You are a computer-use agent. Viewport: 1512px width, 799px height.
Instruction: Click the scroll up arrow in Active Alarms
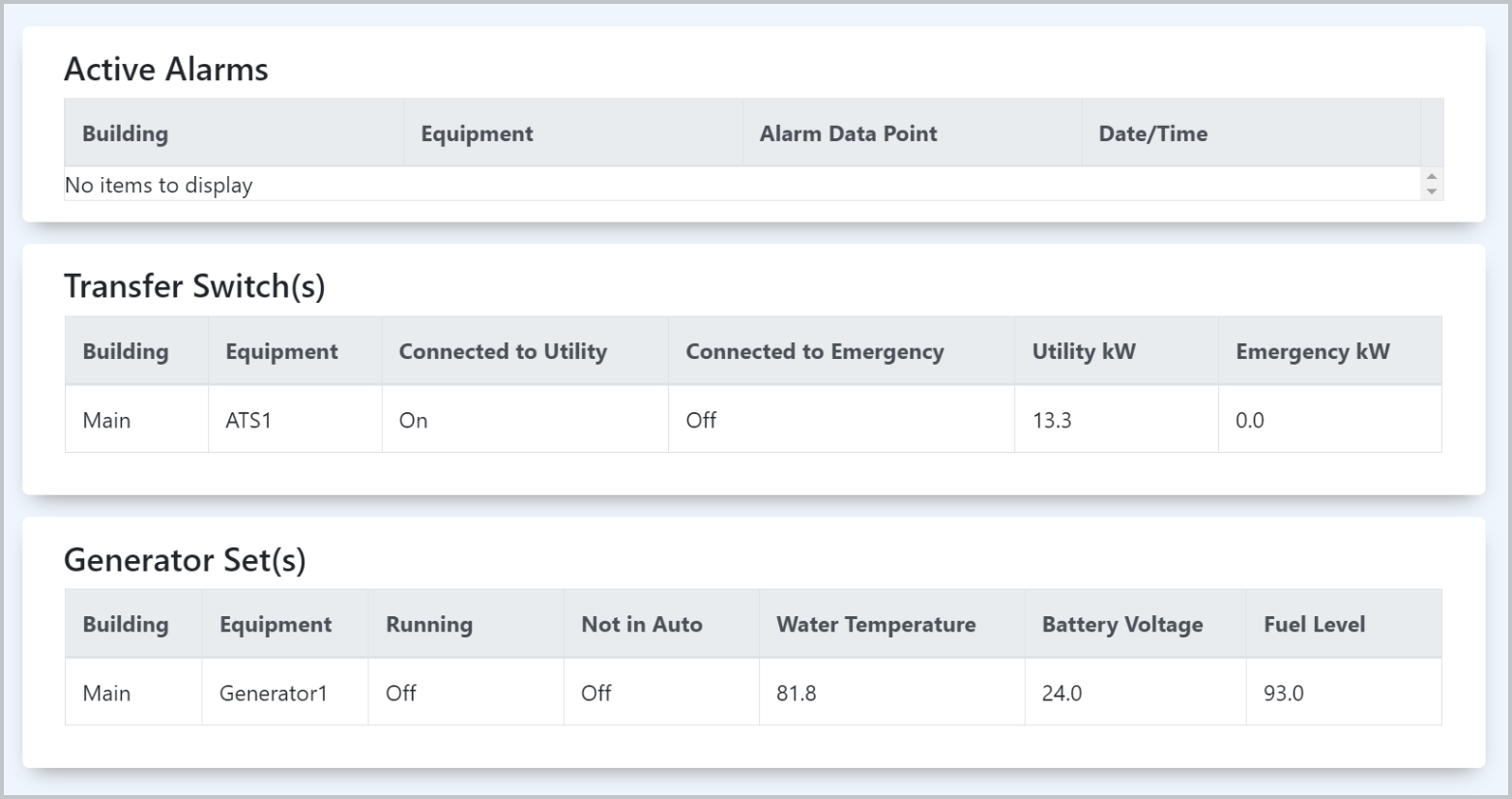click(1432, 176)
